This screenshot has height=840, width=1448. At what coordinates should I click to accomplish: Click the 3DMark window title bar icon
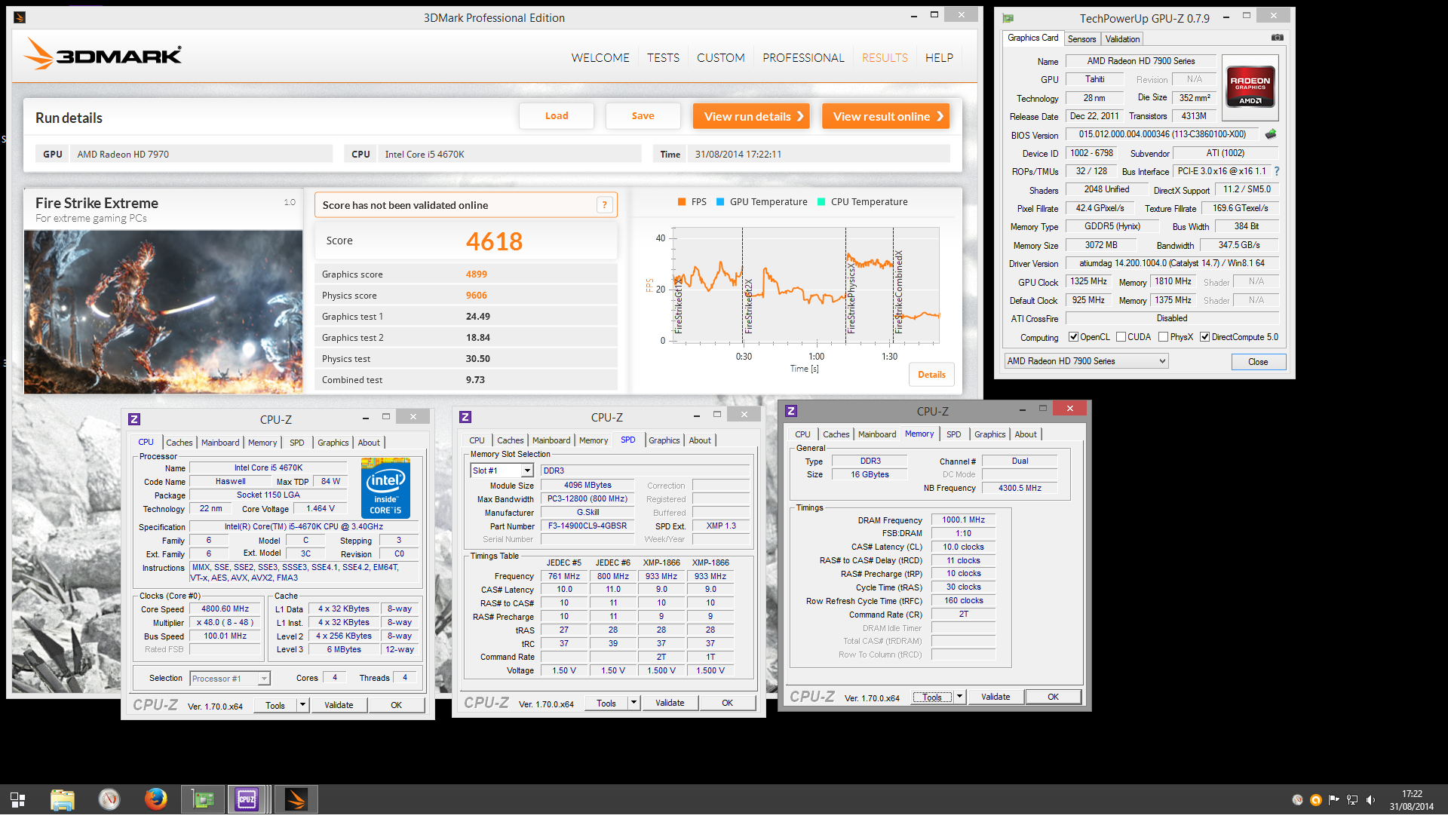[20, 17]
